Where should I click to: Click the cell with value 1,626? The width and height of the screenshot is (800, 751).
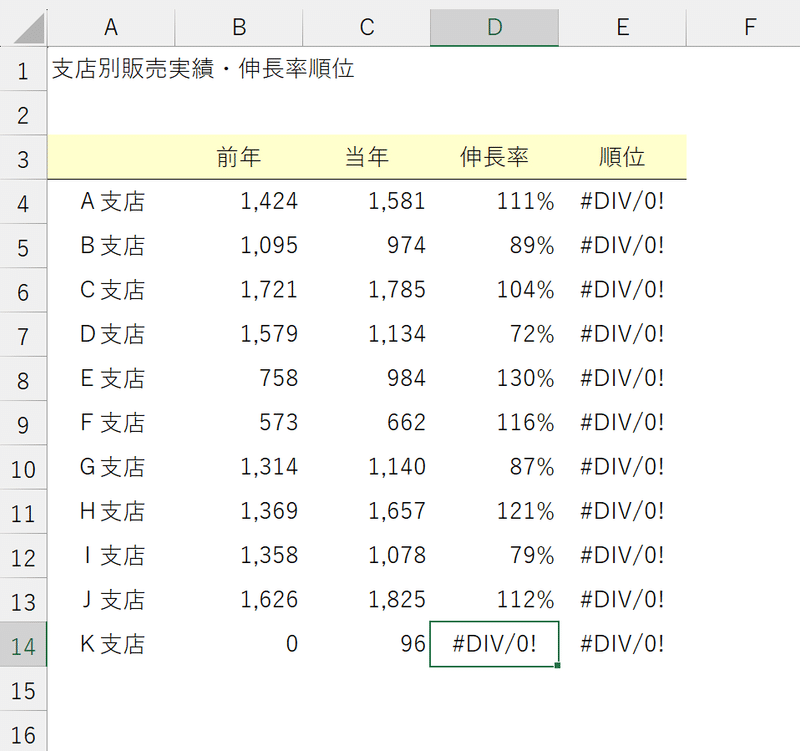239,599
